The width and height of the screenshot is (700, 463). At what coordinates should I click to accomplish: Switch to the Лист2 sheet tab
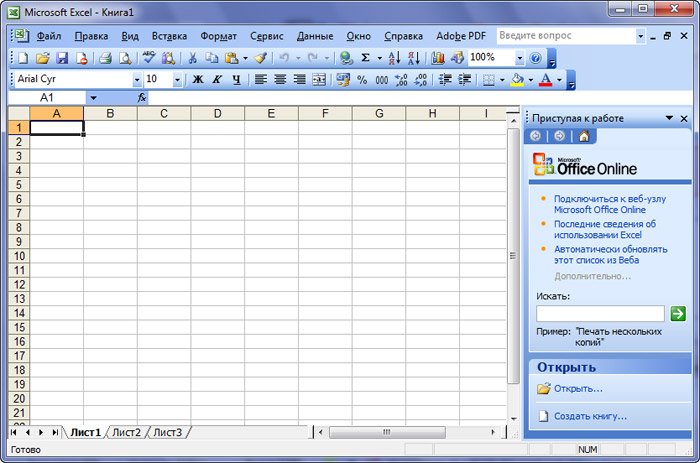pos(126,432)
